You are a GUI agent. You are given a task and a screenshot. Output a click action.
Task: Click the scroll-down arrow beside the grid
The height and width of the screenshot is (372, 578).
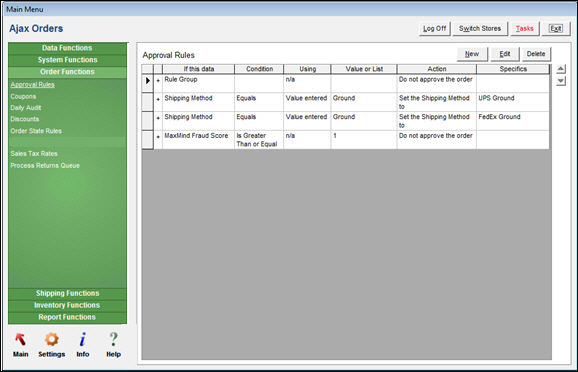[561, 81]
